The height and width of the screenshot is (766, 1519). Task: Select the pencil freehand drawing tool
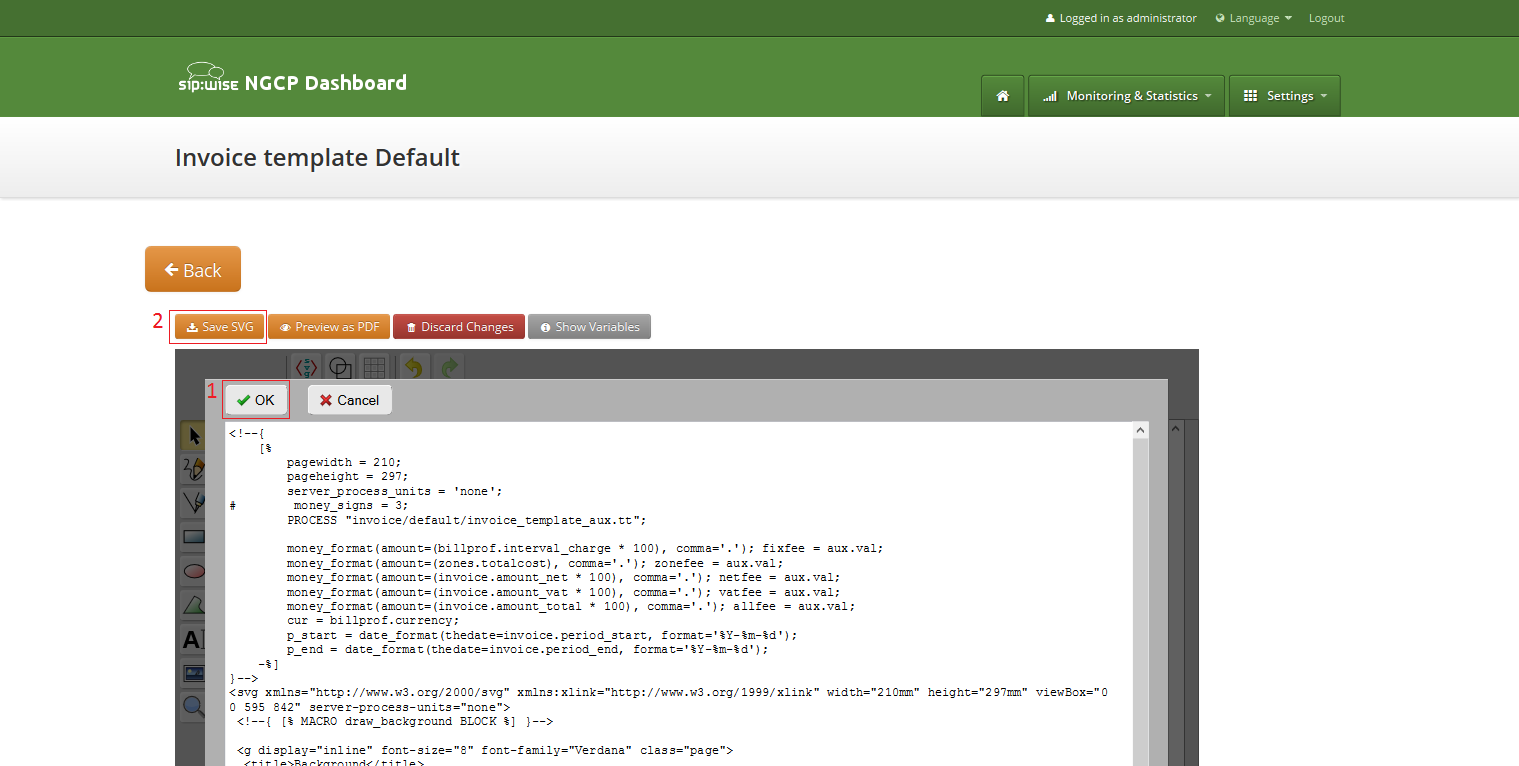click(193, 468)
